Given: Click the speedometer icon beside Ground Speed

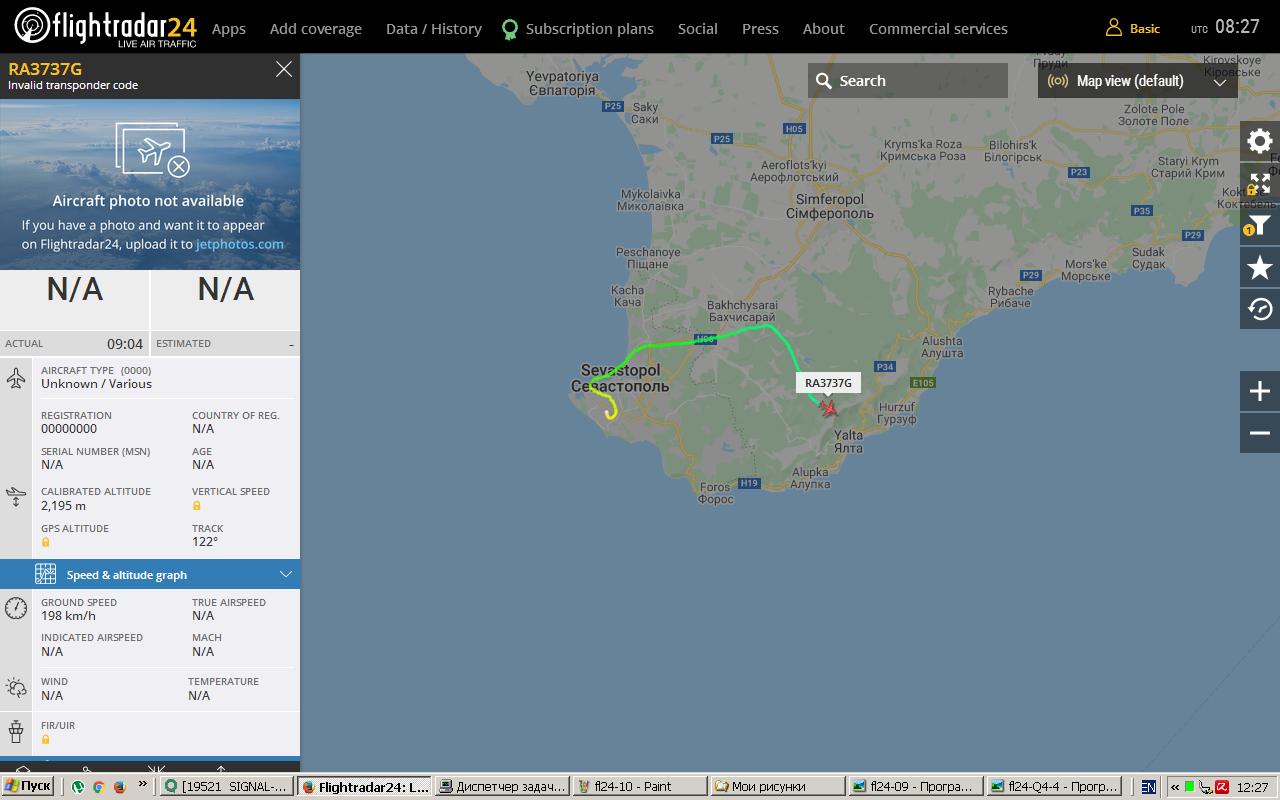Looking at the screenshot, I should point(16,608).
